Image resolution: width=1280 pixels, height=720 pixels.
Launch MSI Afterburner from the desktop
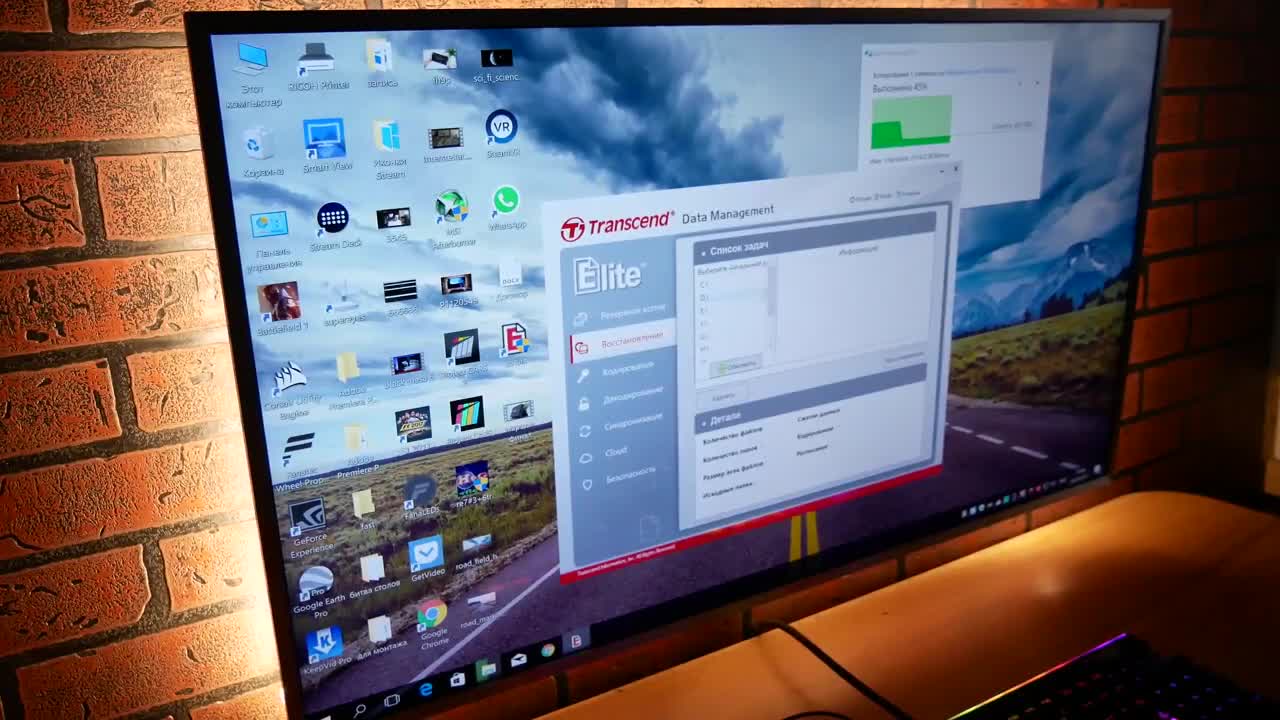click(452, 219)
